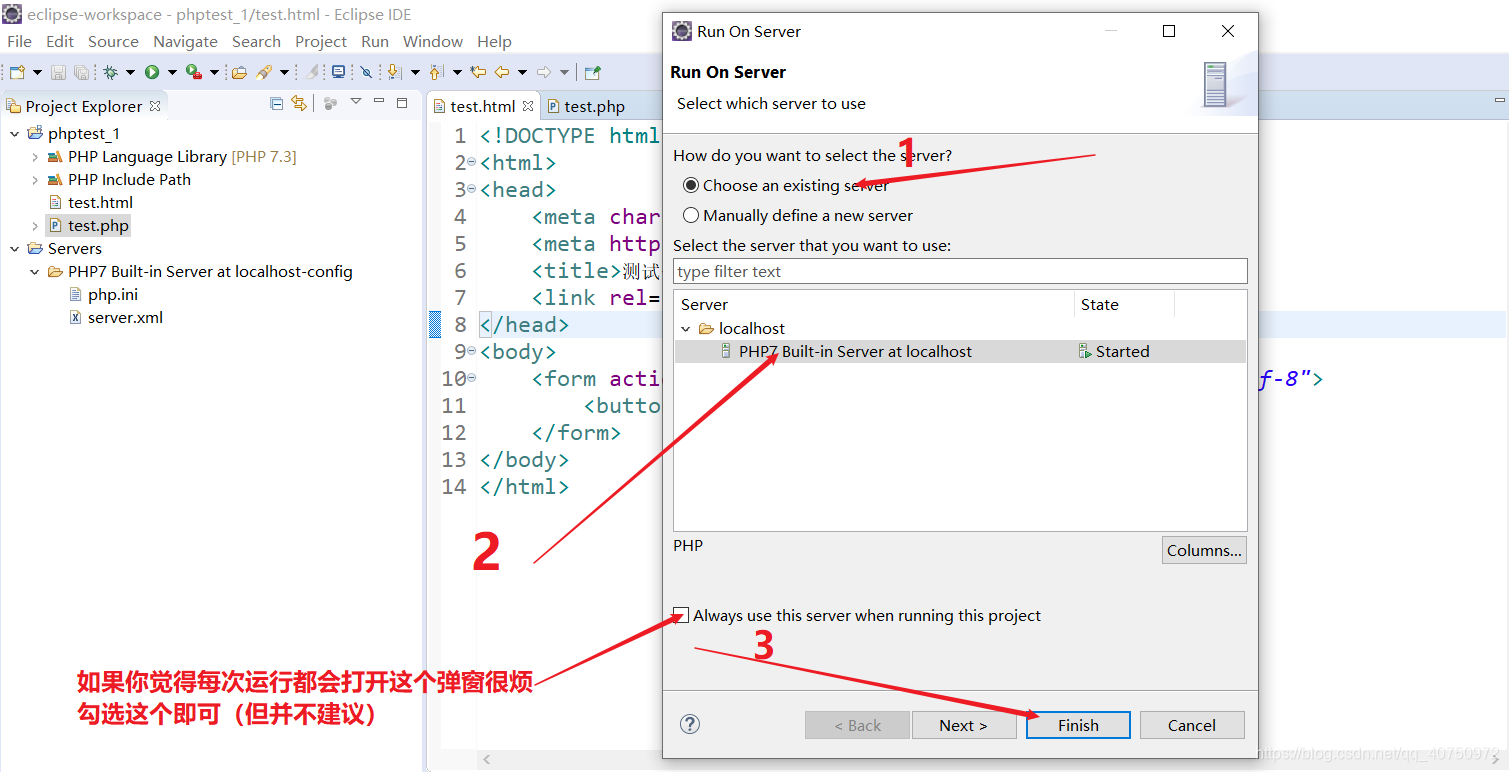
Task: Click the New wizard toolbar icon
Action: point(17,72)
